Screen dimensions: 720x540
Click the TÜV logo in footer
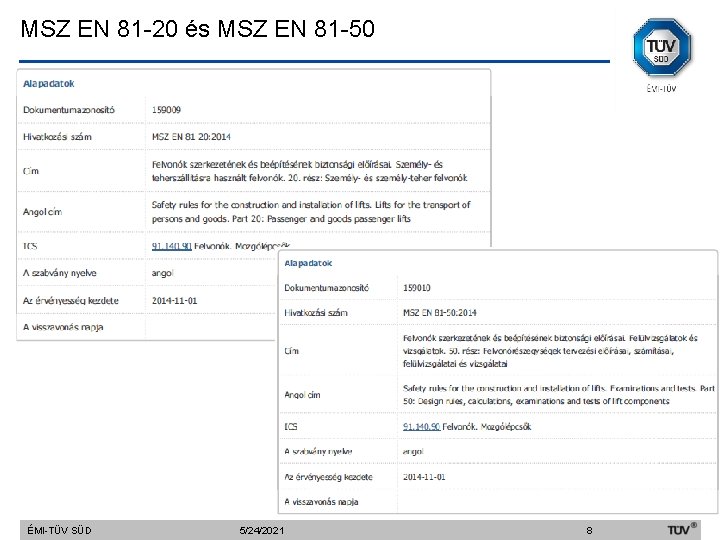point(682,529)
